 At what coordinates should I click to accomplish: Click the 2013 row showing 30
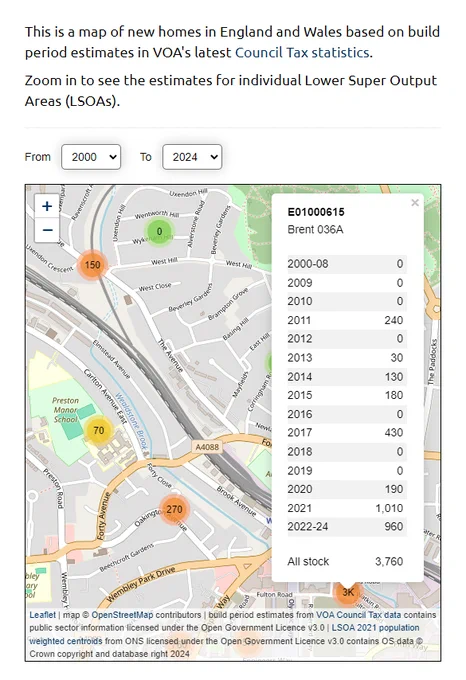[347, 357]
